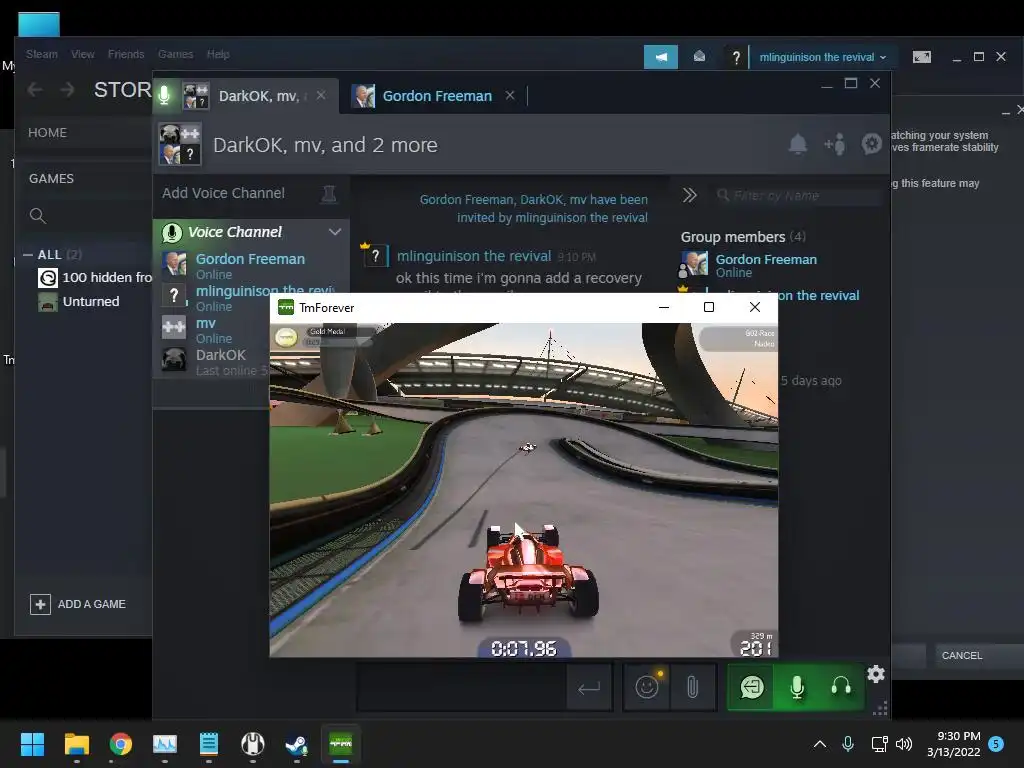Open the Games menu
The width and height of the screenshot is (1024, 768).
pyautogui.click(x=176, y=54)
